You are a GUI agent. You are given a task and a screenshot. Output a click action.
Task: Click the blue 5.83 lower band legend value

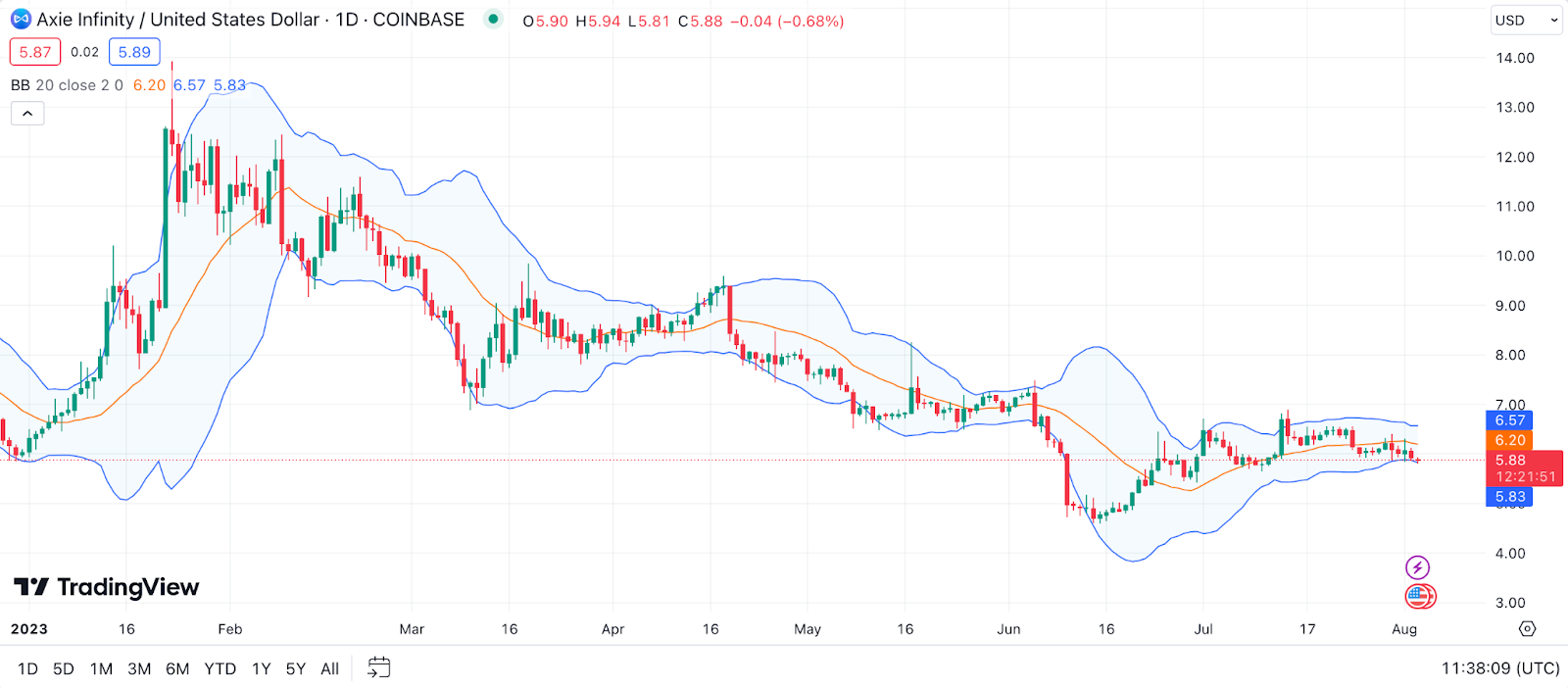click(x=230, y=85)
